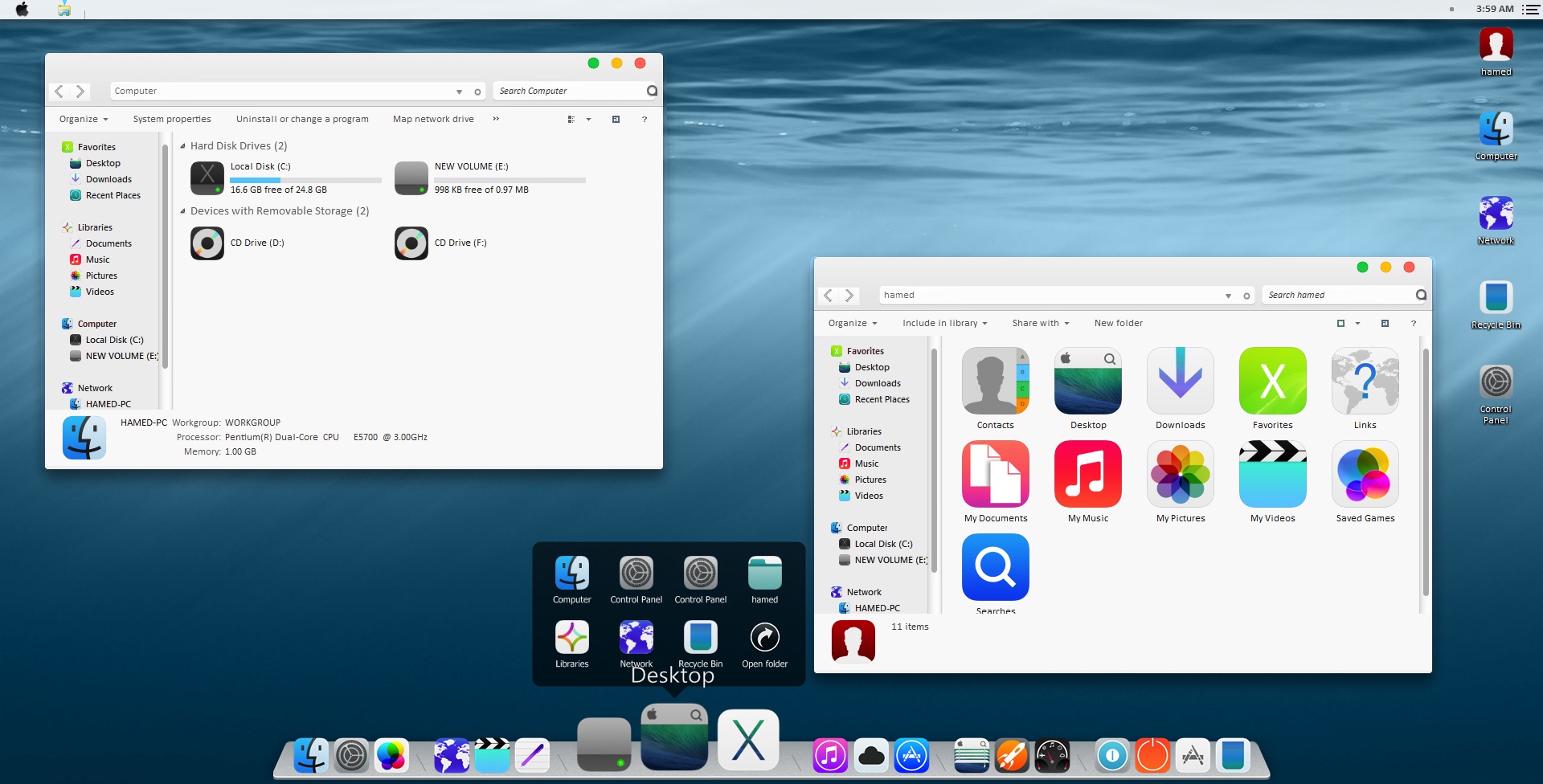1543x784 pixels.
Task: Click the Local Disk (C:) capacity bar
Action: [305, 180]
